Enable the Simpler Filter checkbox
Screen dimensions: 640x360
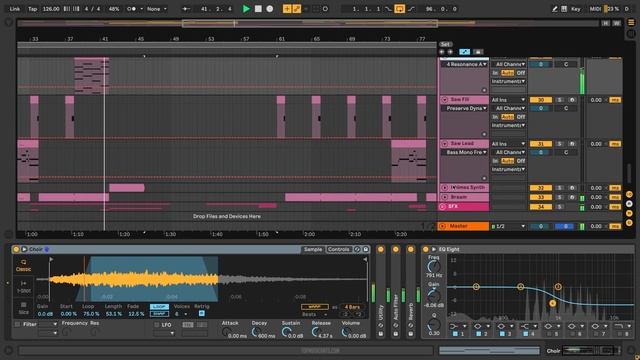tap(17, 324)
